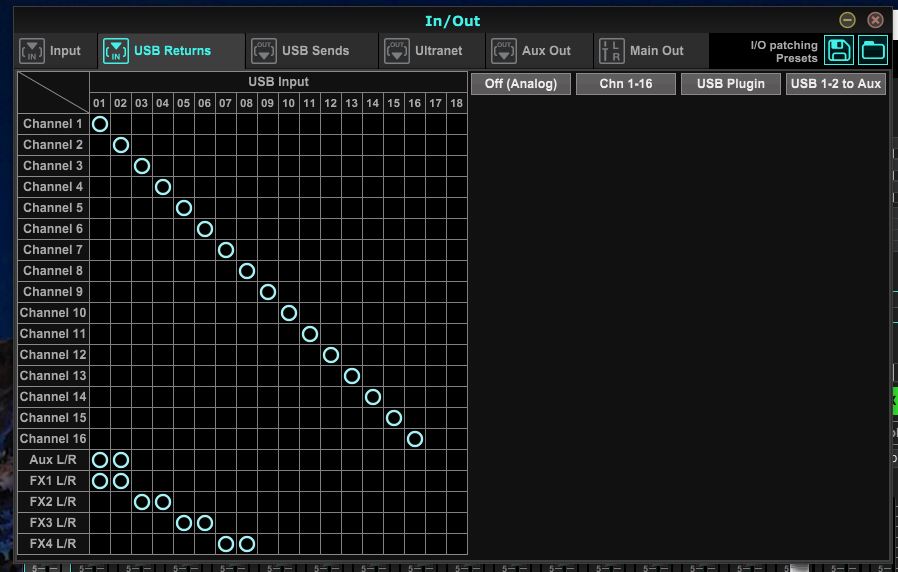Toggle FX4 L/R patch at USB input 07
Viewport: 898px width, 572px height.
[x=226, y=544]
